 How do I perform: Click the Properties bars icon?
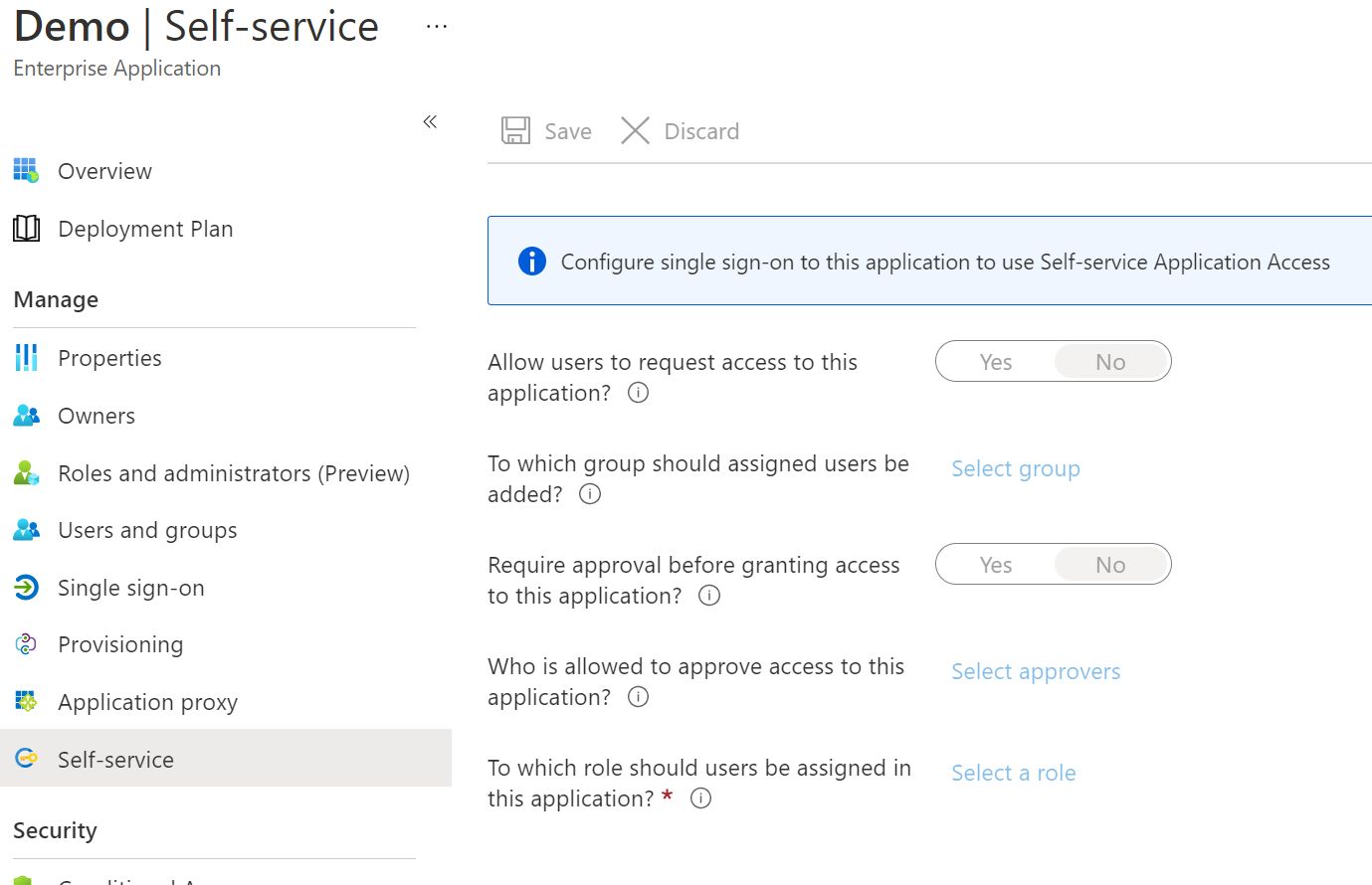click(x=26, y=358)
